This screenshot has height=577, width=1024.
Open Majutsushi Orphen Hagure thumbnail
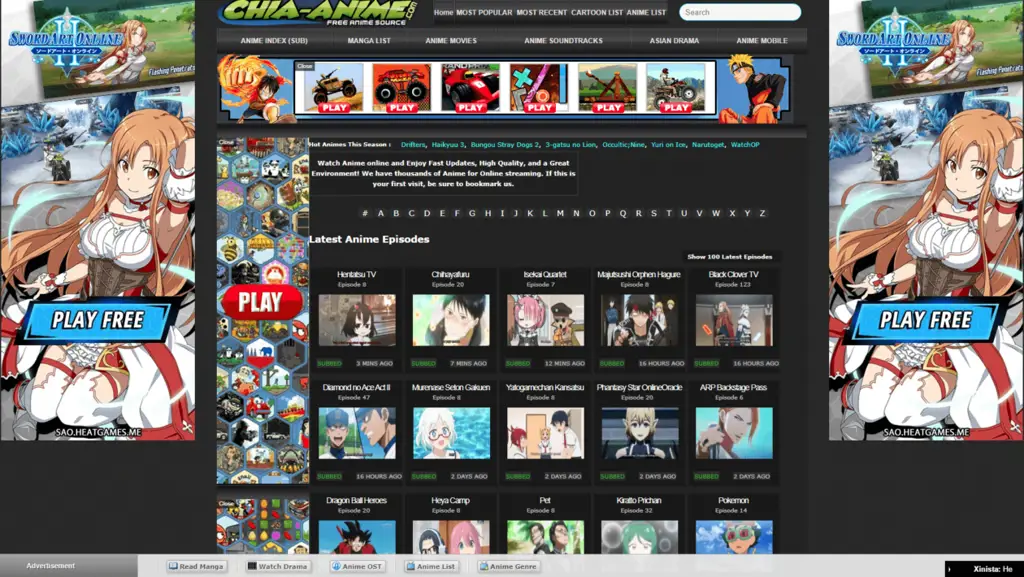[x=639, y=320]
